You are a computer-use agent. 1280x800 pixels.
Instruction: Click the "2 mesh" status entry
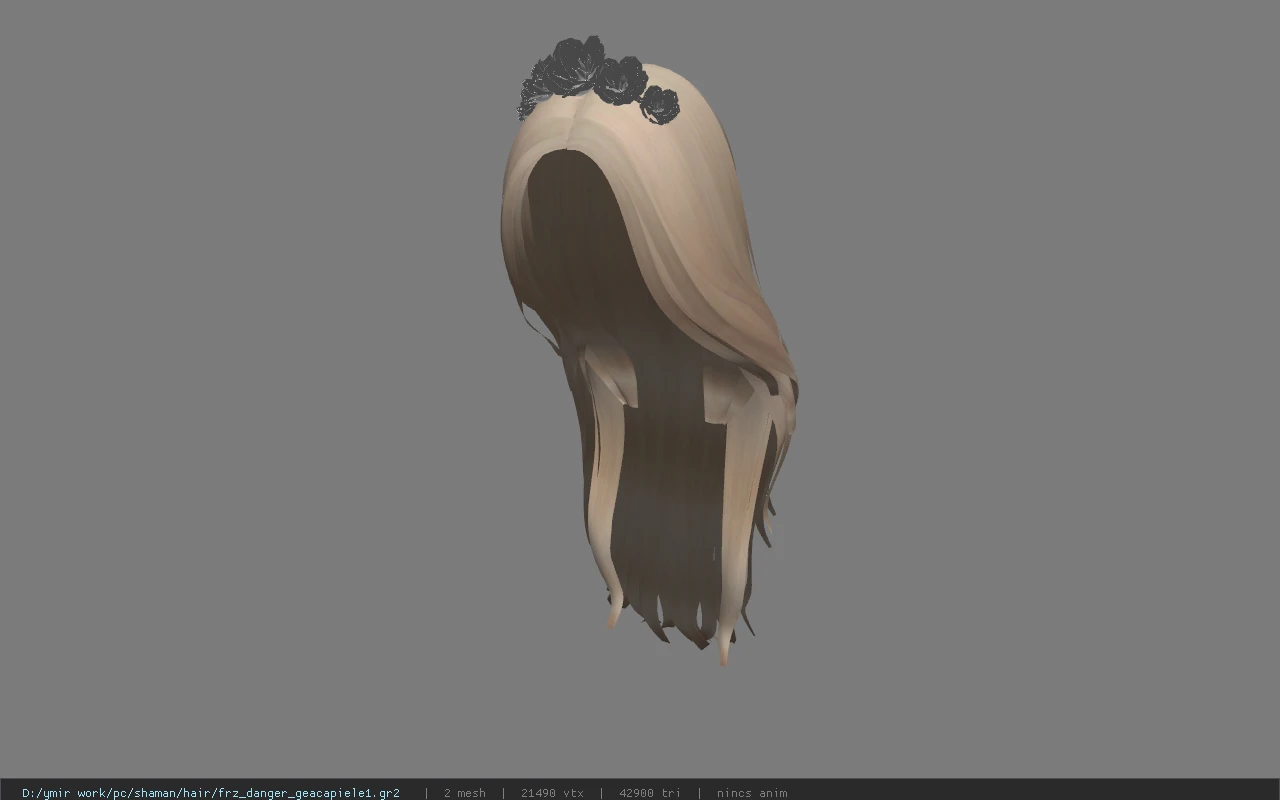coord(465,793)
